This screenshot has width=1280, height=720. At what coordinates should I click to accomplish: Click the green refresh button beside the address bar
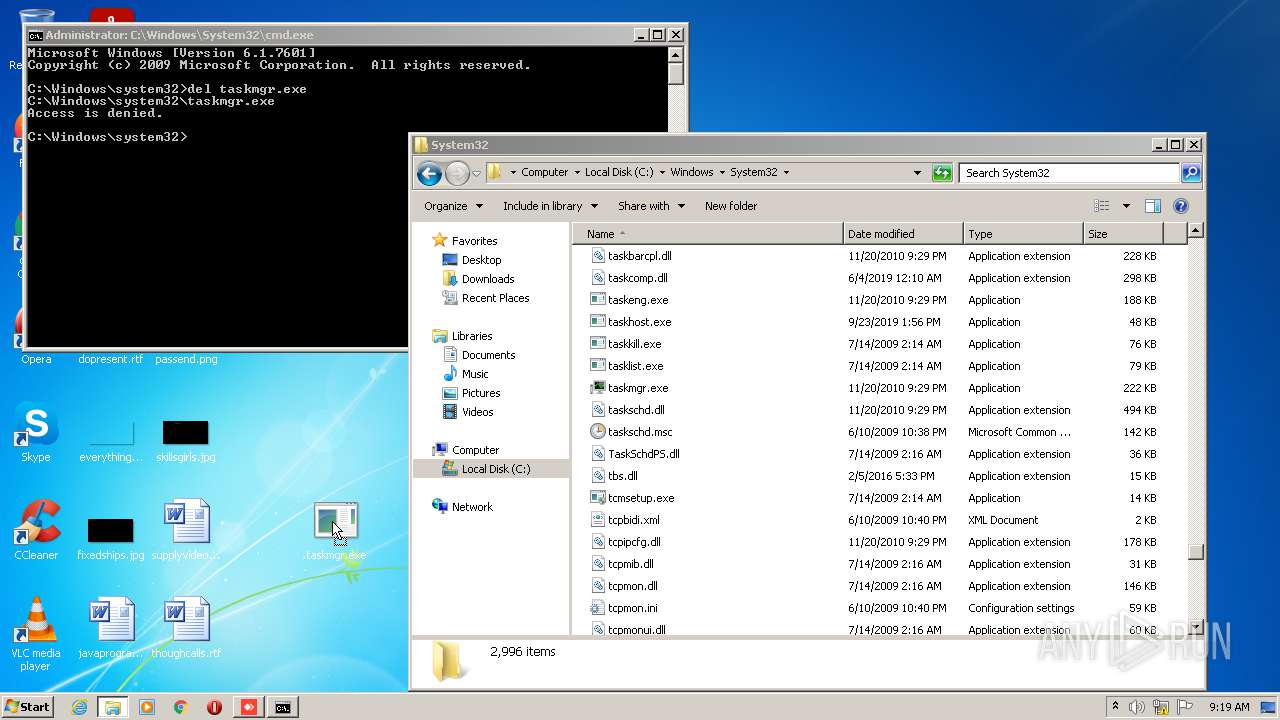point(942,173)
